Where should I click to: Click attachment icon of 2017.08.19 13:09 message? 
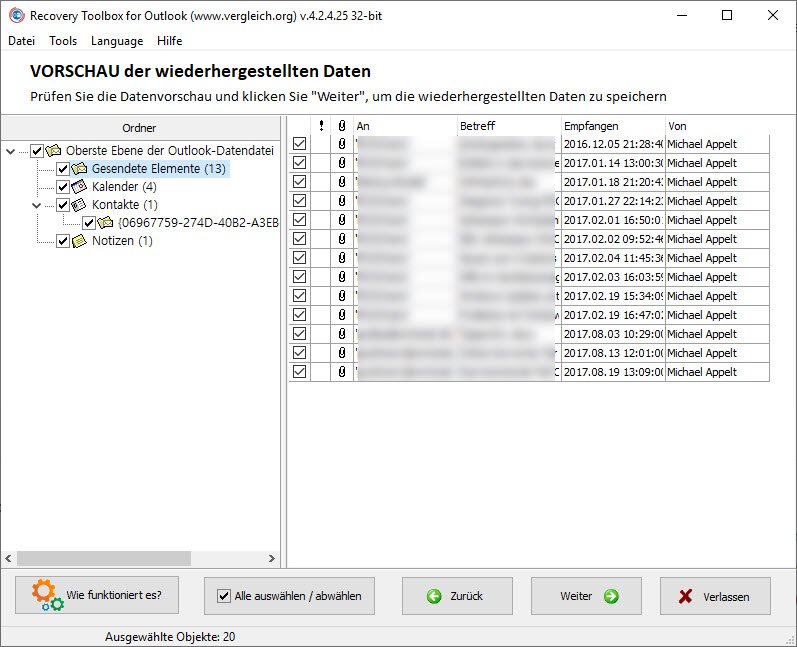point(342,372)
